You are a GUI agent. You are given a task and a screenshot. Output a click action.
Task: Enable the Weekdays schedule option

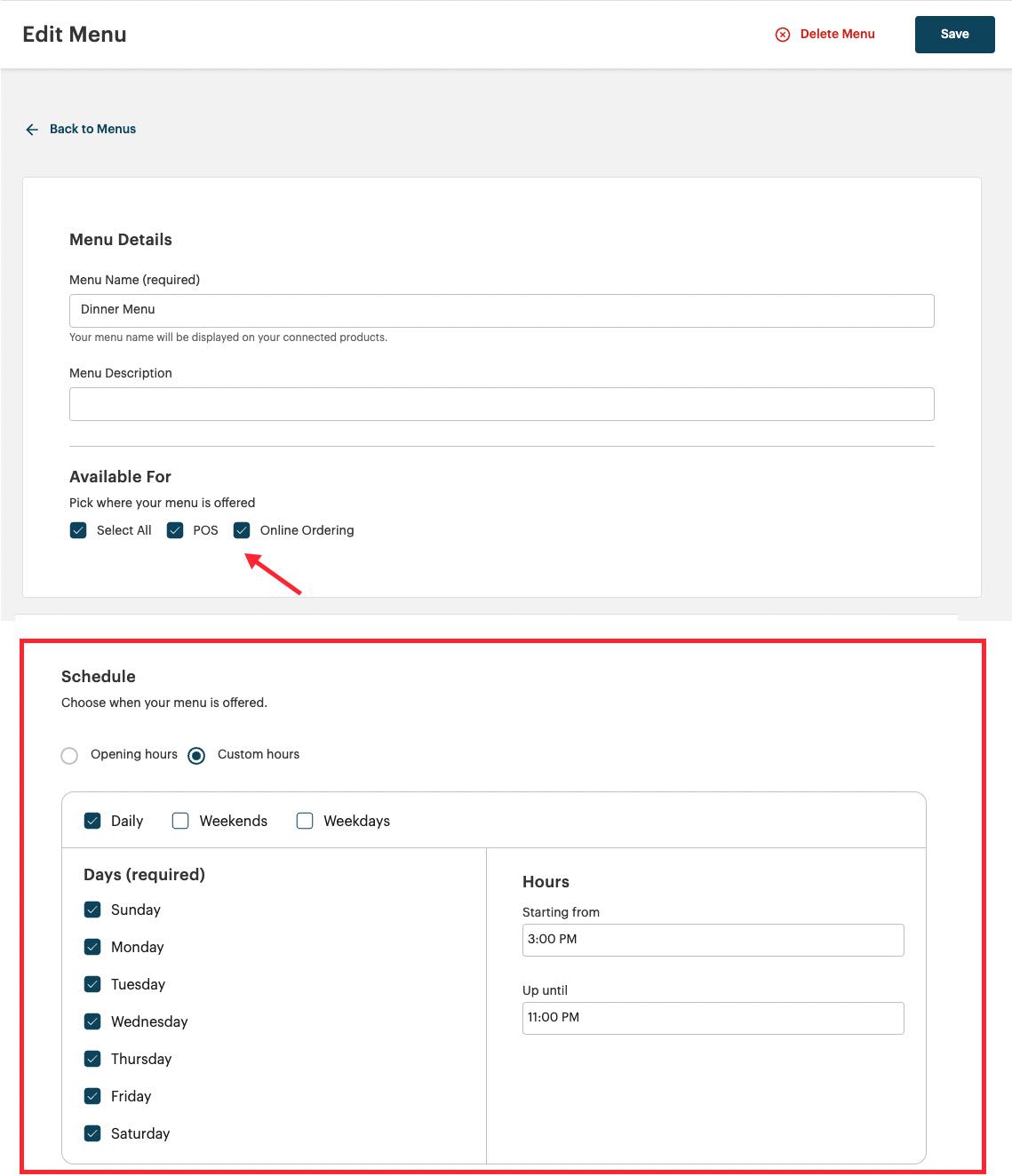305,821
